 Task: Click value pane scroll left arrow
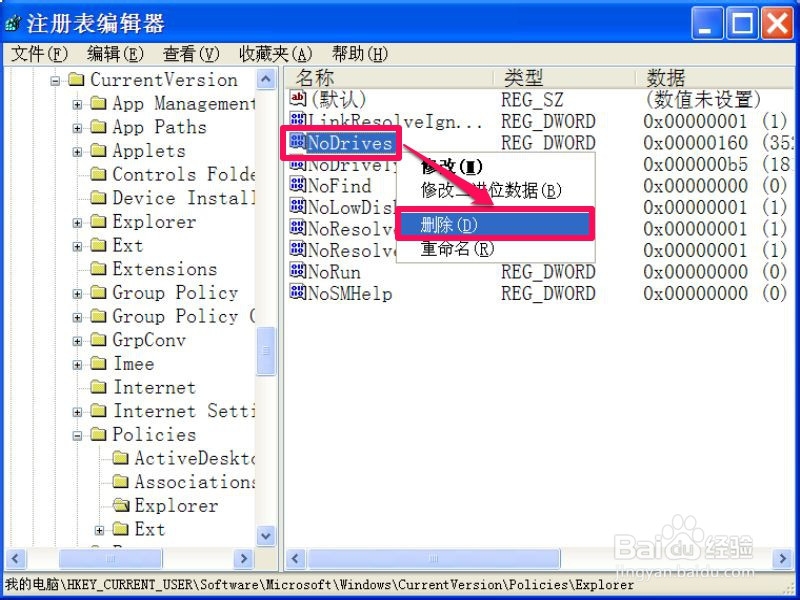point(295,559)
